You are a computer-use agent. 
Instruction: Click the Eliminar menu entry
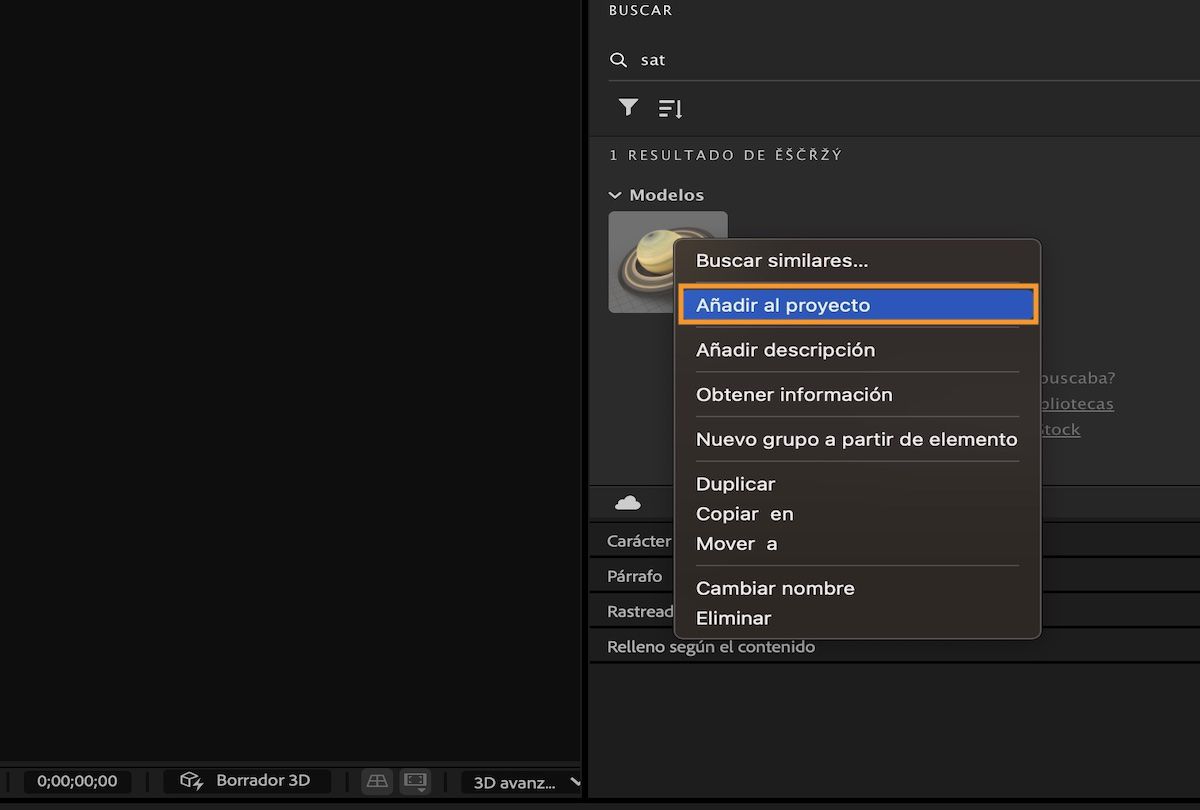click(x=733, y=618)
